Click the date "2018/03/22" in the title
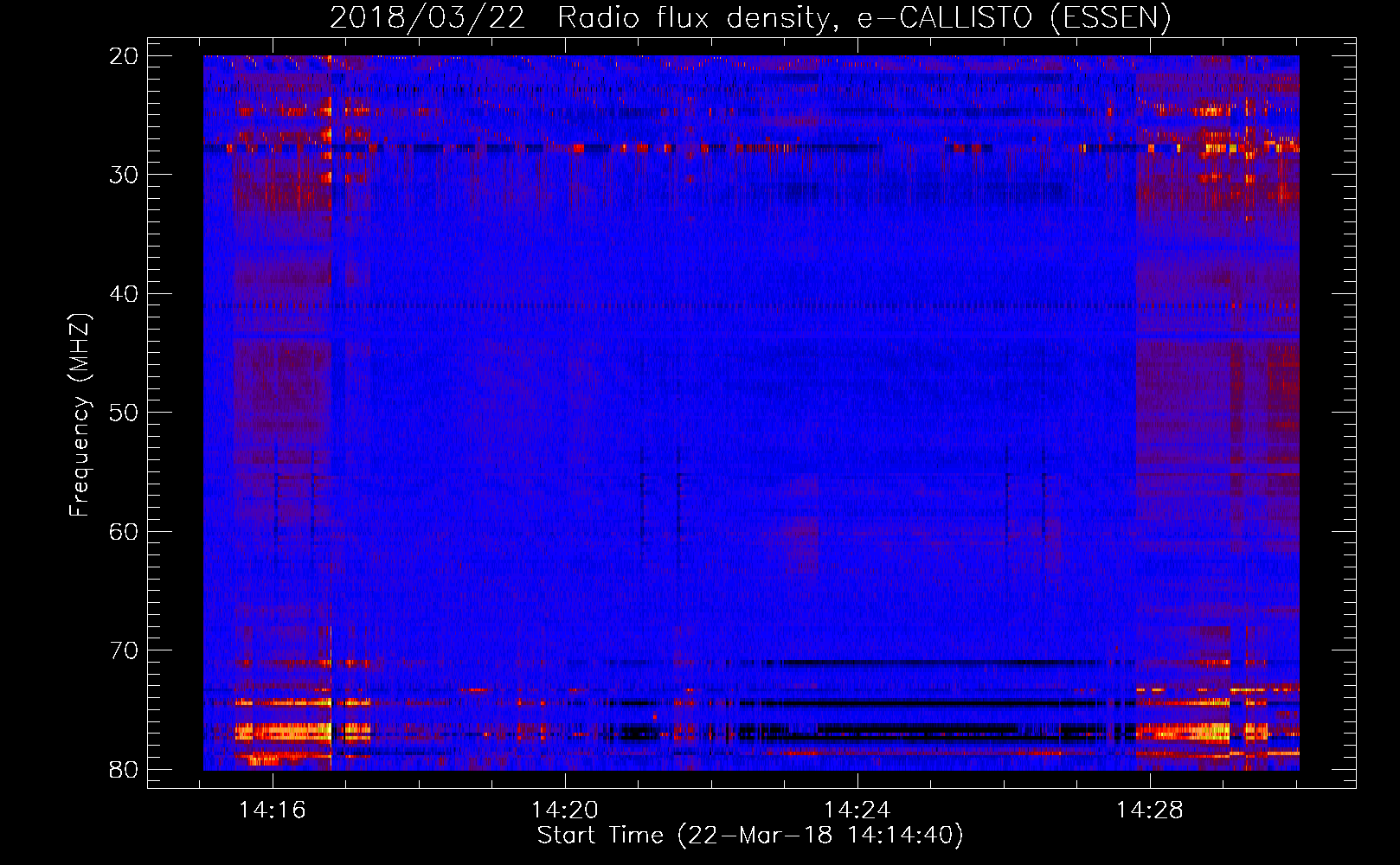 427,18
